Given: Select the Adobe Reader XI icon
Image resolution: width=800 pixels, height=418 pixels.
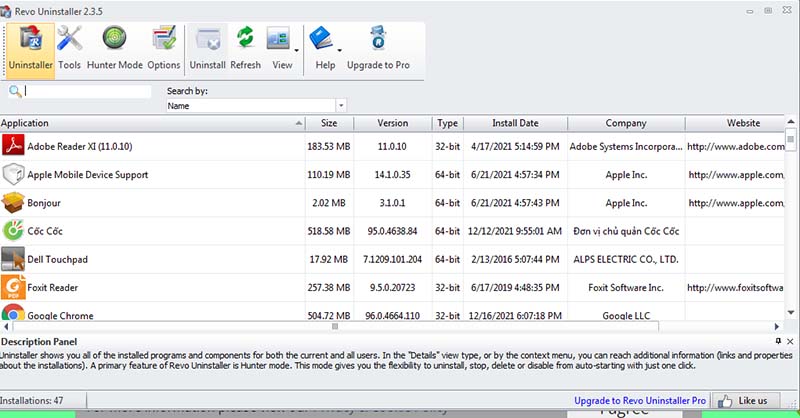Looking at the screenshot, I should tap(13, 146).
